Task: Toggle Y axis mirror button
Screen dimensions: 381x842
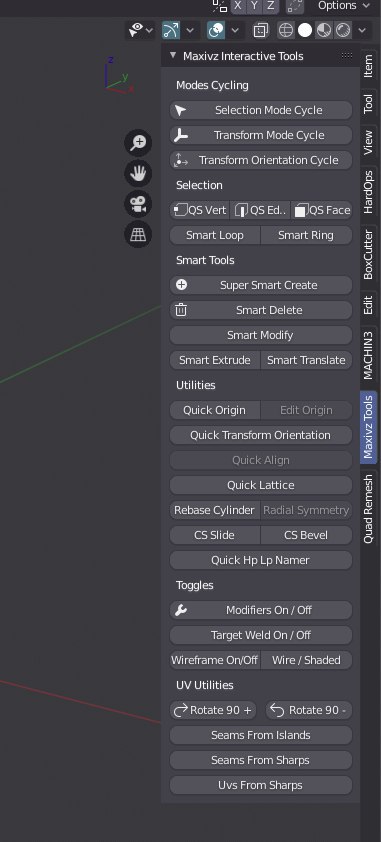Action: 254,5
